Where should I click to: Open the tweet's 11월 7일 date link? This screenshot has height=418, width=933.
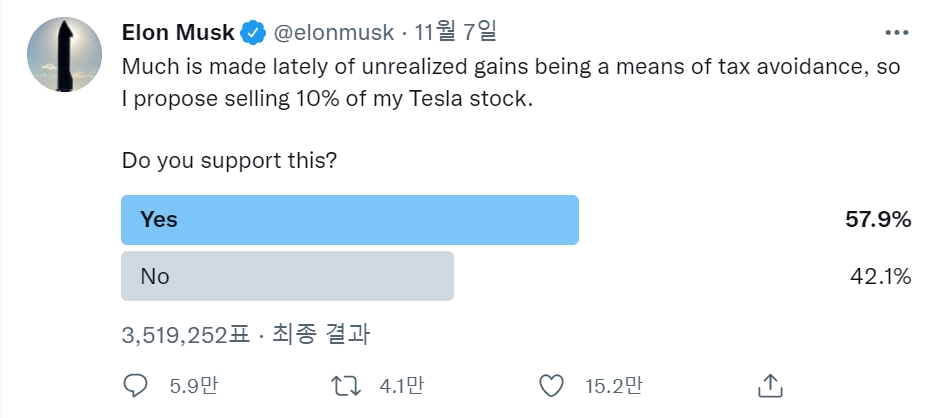click(x=455, y=32)
